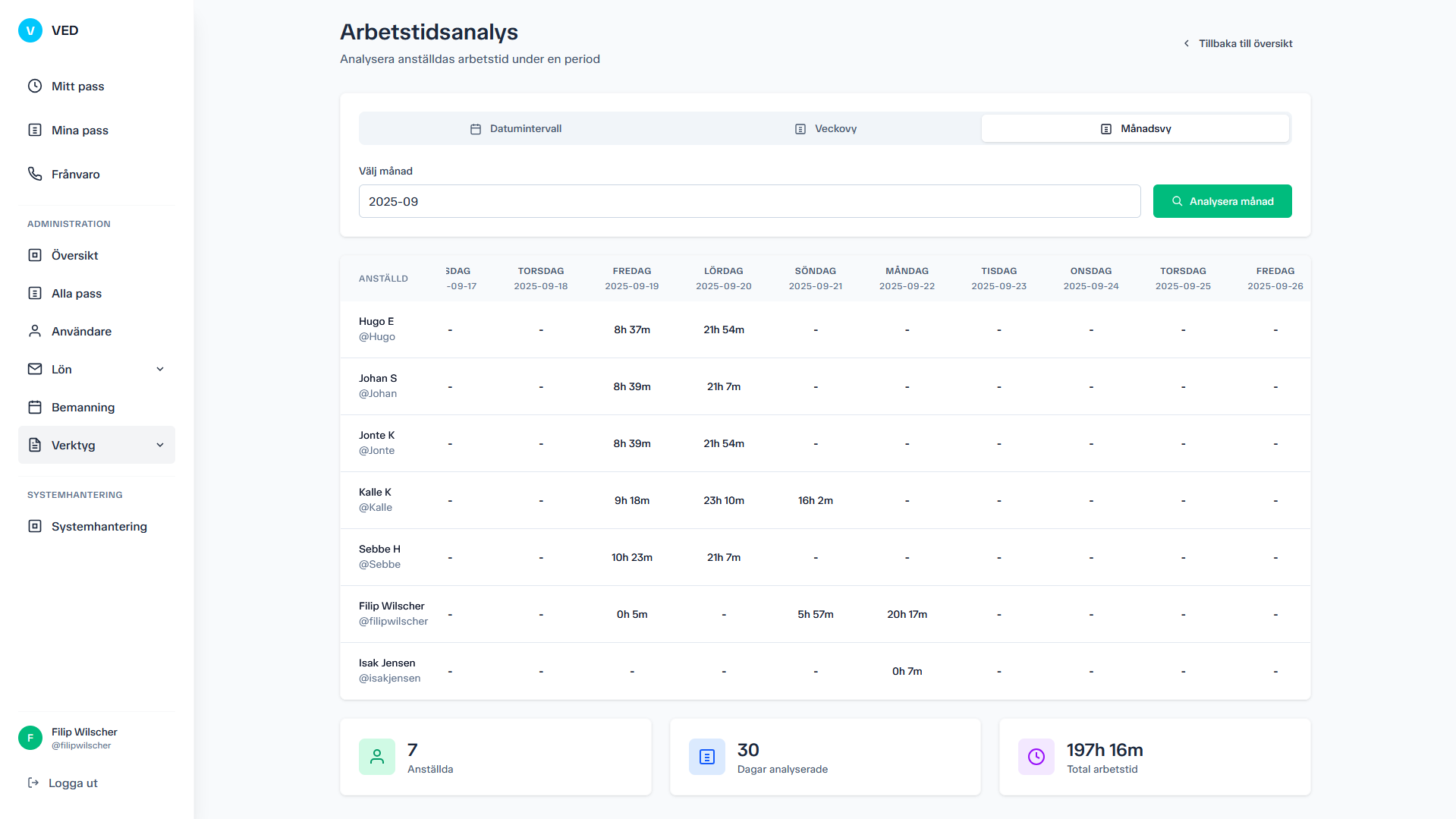Click the purple Total arbetstid clock icon
Viewport: 1456px width, 819px height.
point(1036,757)
